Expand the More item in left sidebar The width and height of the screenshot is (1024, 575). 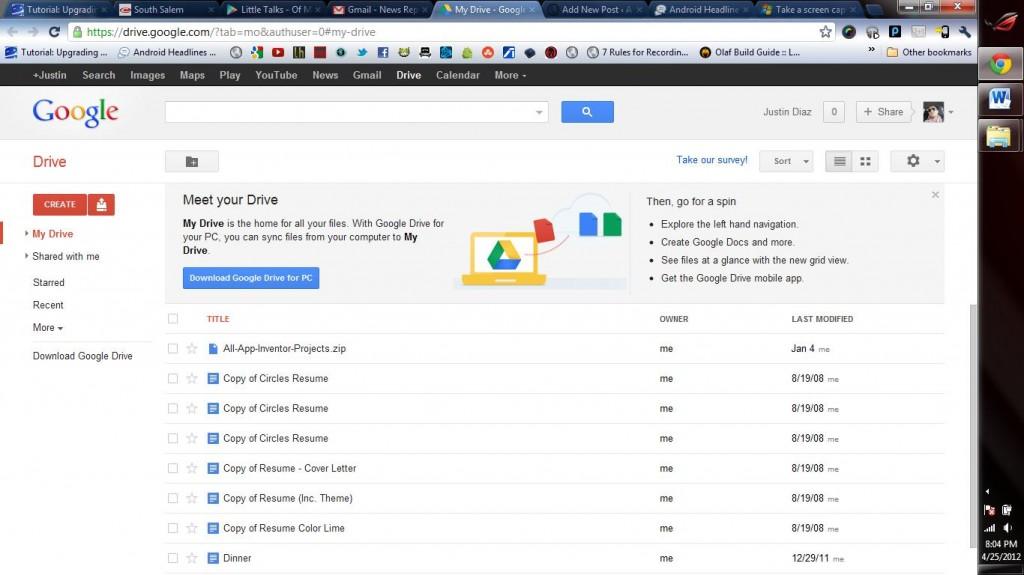[47, 328]
